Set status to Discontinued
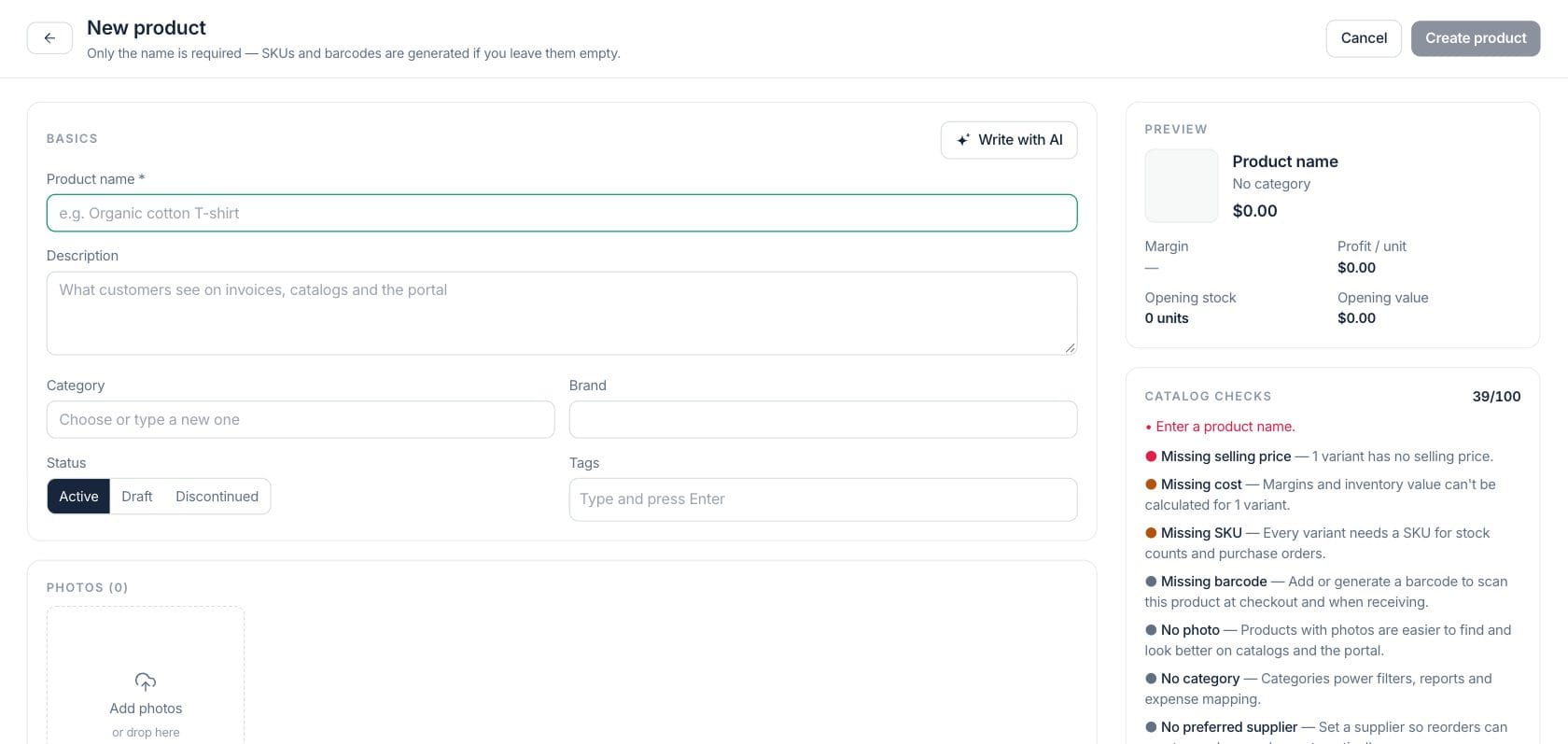This screenshot has width=1568, height=744. click(217, 497)
